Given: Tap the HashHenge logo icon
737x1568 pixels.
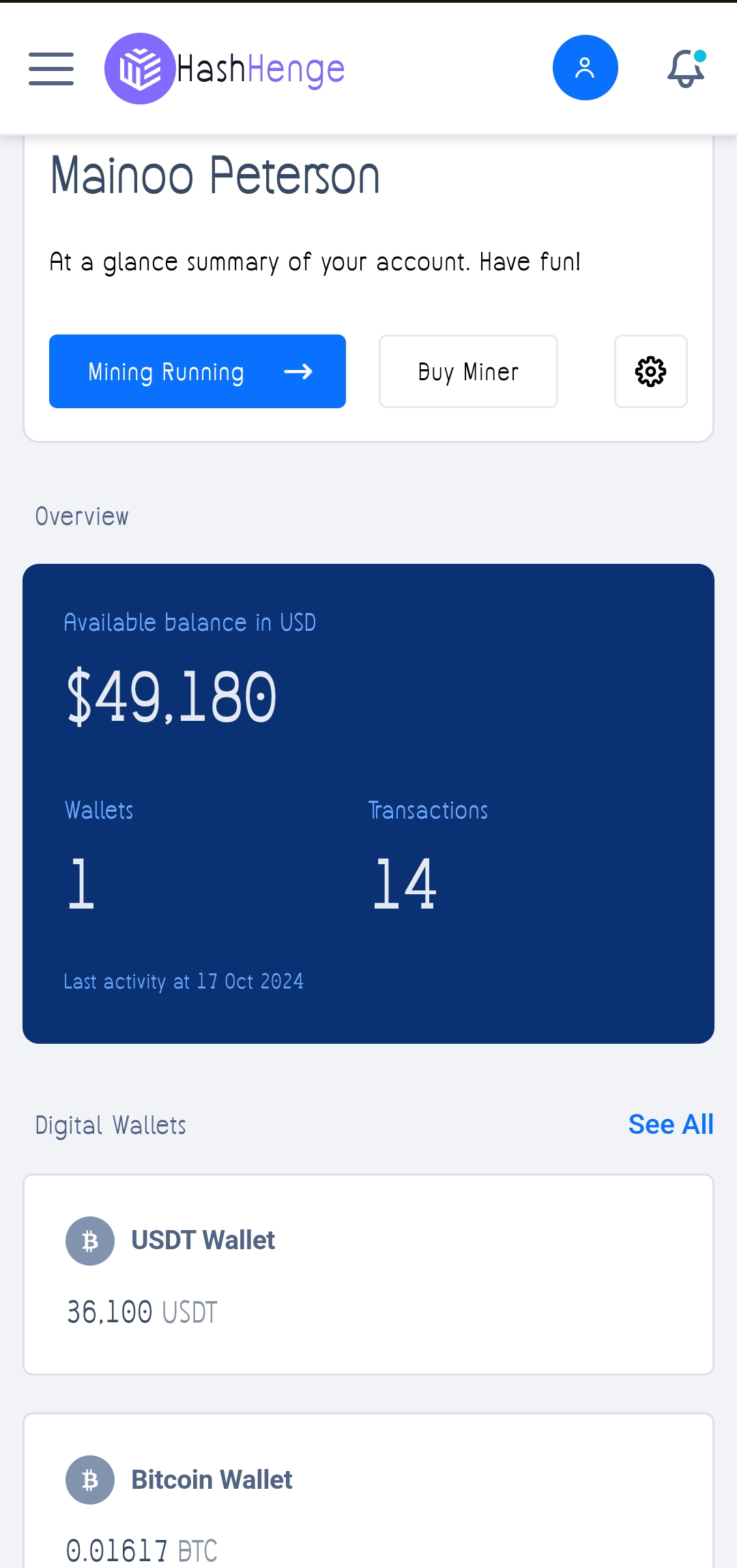Looking at the screenshot, I should click(x=140, y=69).
